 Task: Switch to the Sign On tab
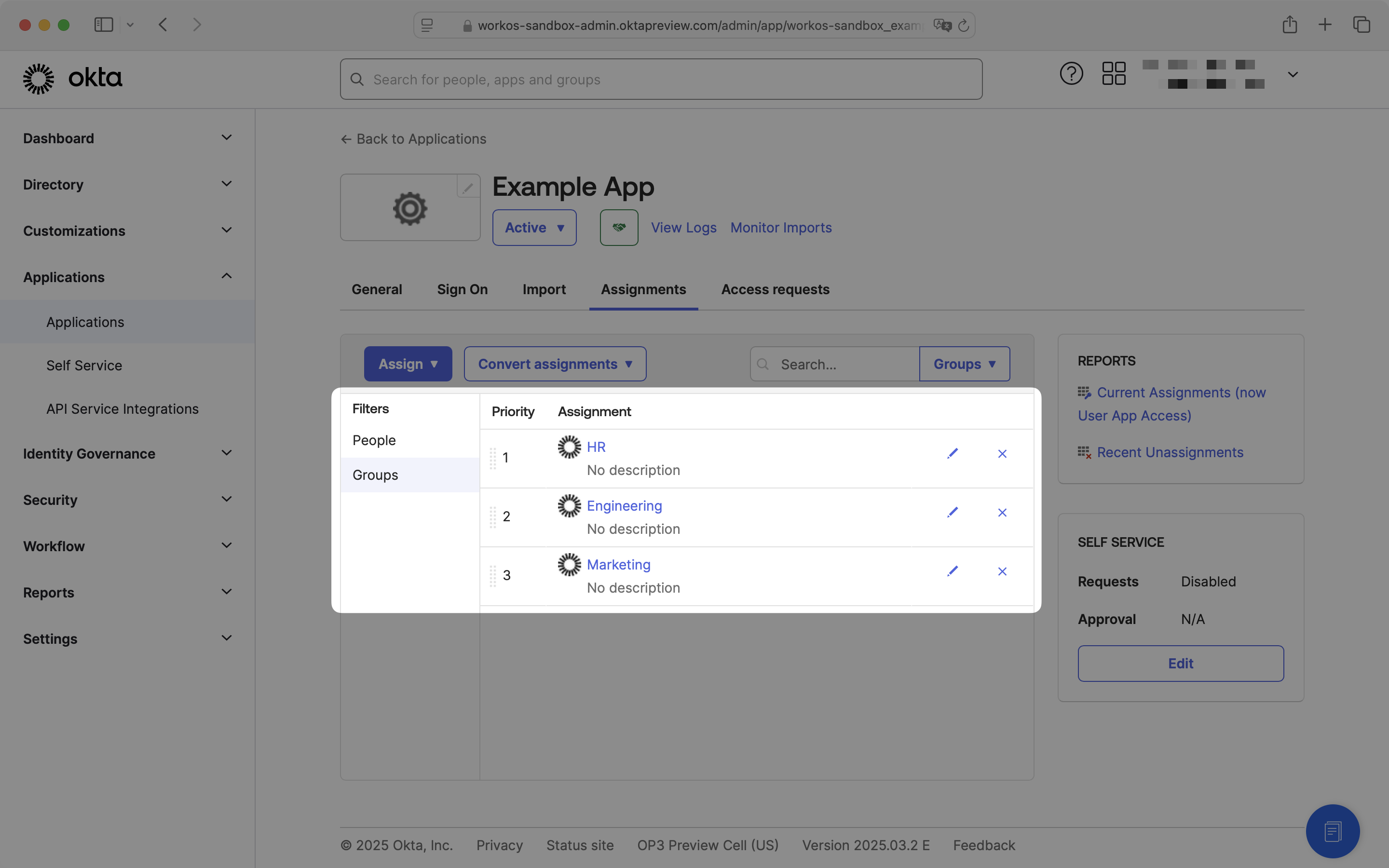tap(462, 289)
